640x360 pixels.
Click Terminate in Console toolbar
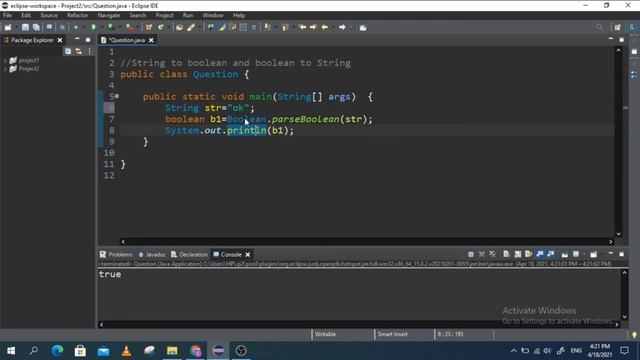tap(471, 254)
